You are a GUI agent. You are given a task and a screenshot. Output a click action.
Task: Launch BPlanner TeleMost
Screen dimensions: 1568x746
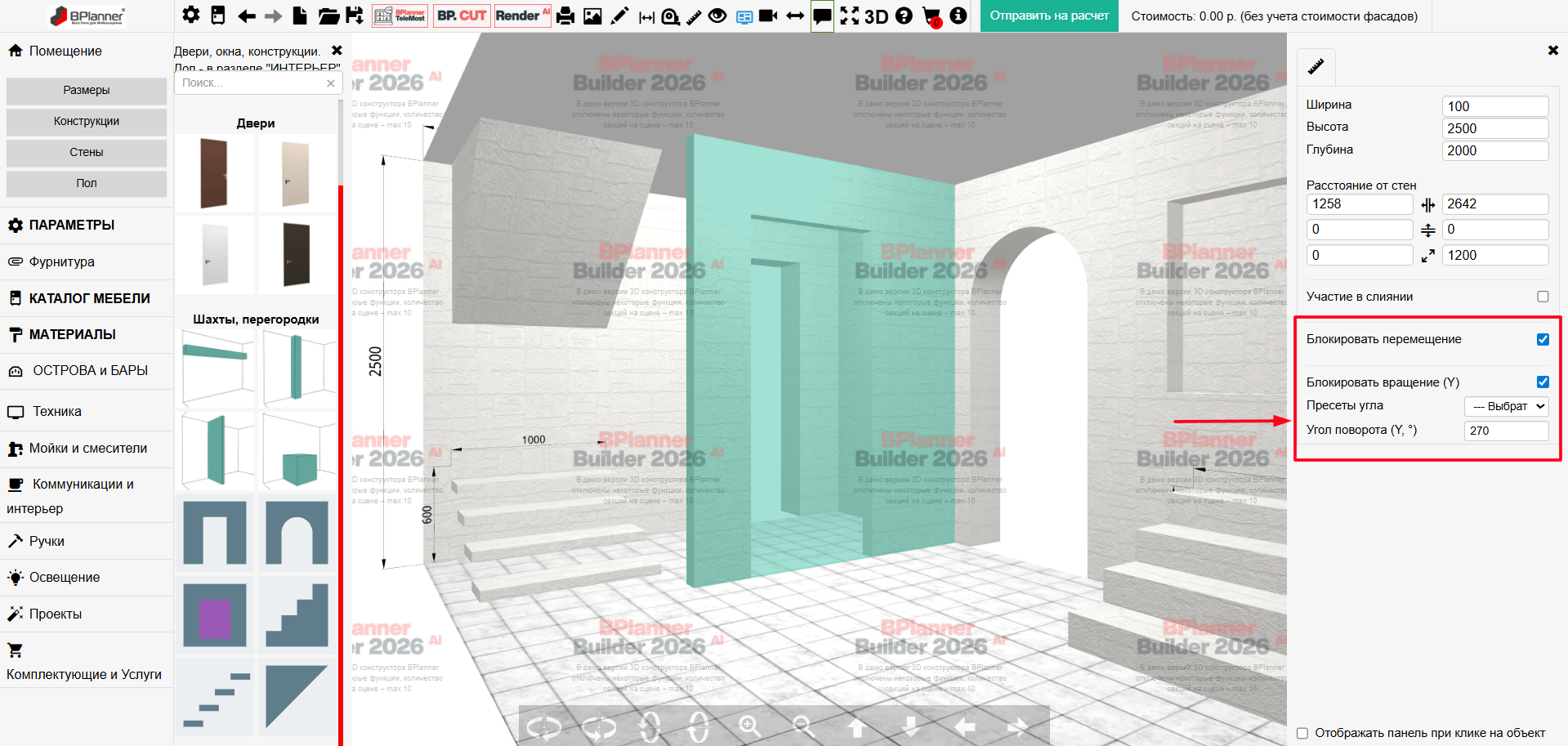point(400,16)
